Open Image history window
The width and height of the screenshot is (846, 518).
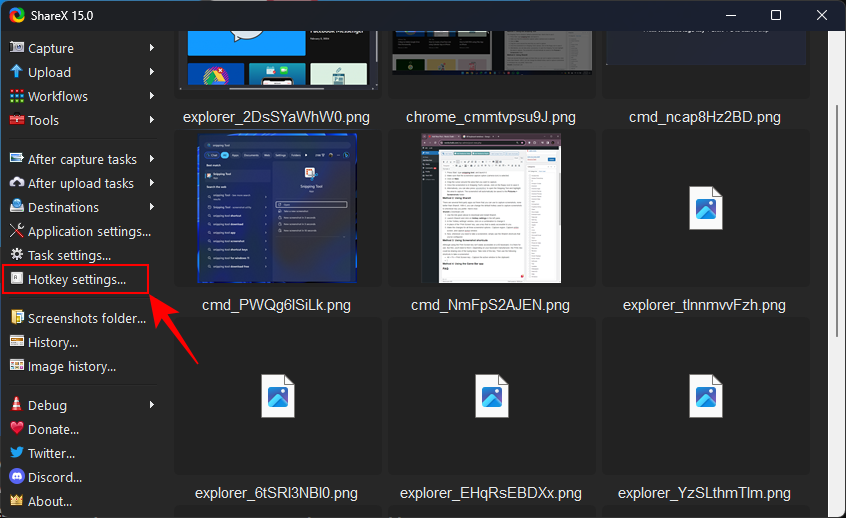pyautogui.click(x=72, y=366)
